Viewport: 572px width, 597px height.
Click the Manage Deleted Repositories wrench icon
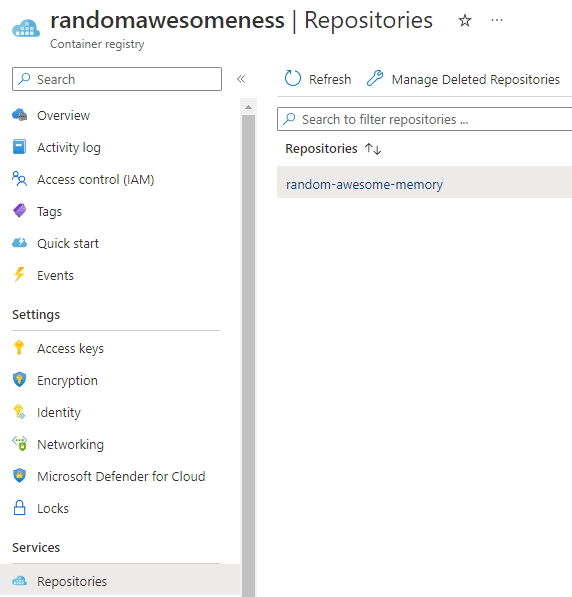click(x=375, y=78)
